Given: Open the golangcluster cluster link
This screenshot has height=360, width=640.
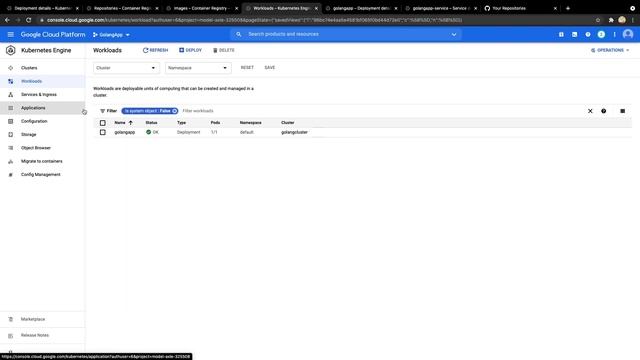Looking at the screenshot, I should pyautogui.click(x=294, y=132).
